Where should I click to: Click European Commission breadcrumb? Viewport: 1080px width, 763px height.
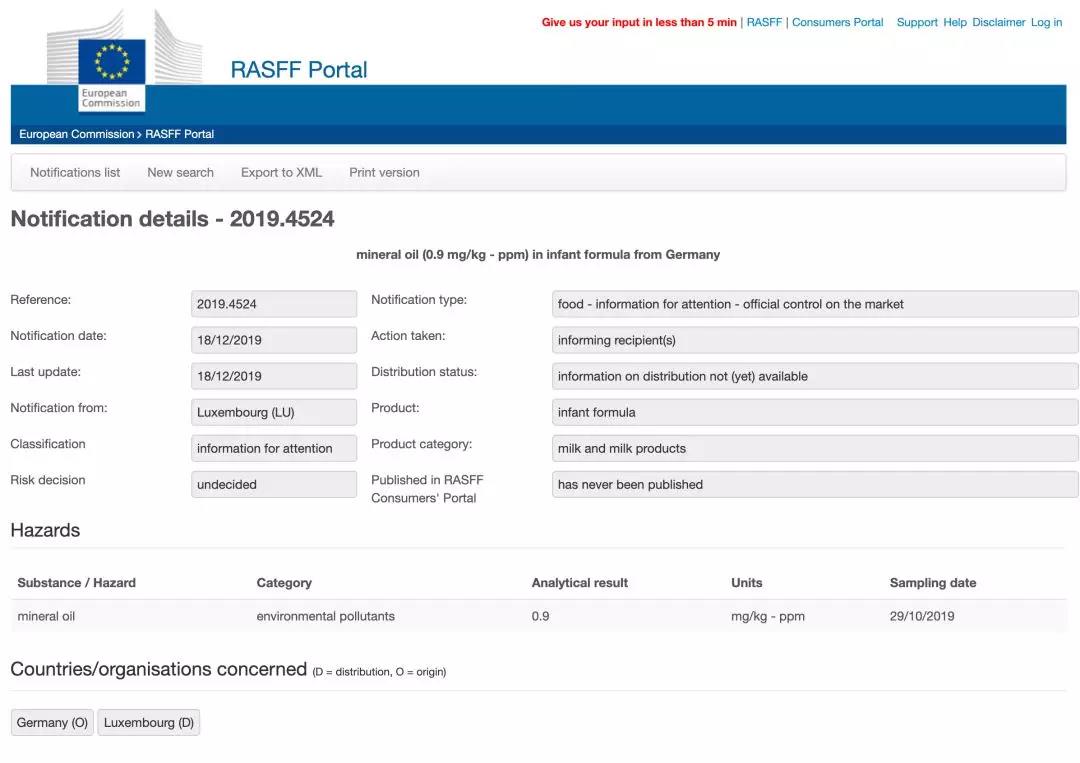(x=76, y=134)
